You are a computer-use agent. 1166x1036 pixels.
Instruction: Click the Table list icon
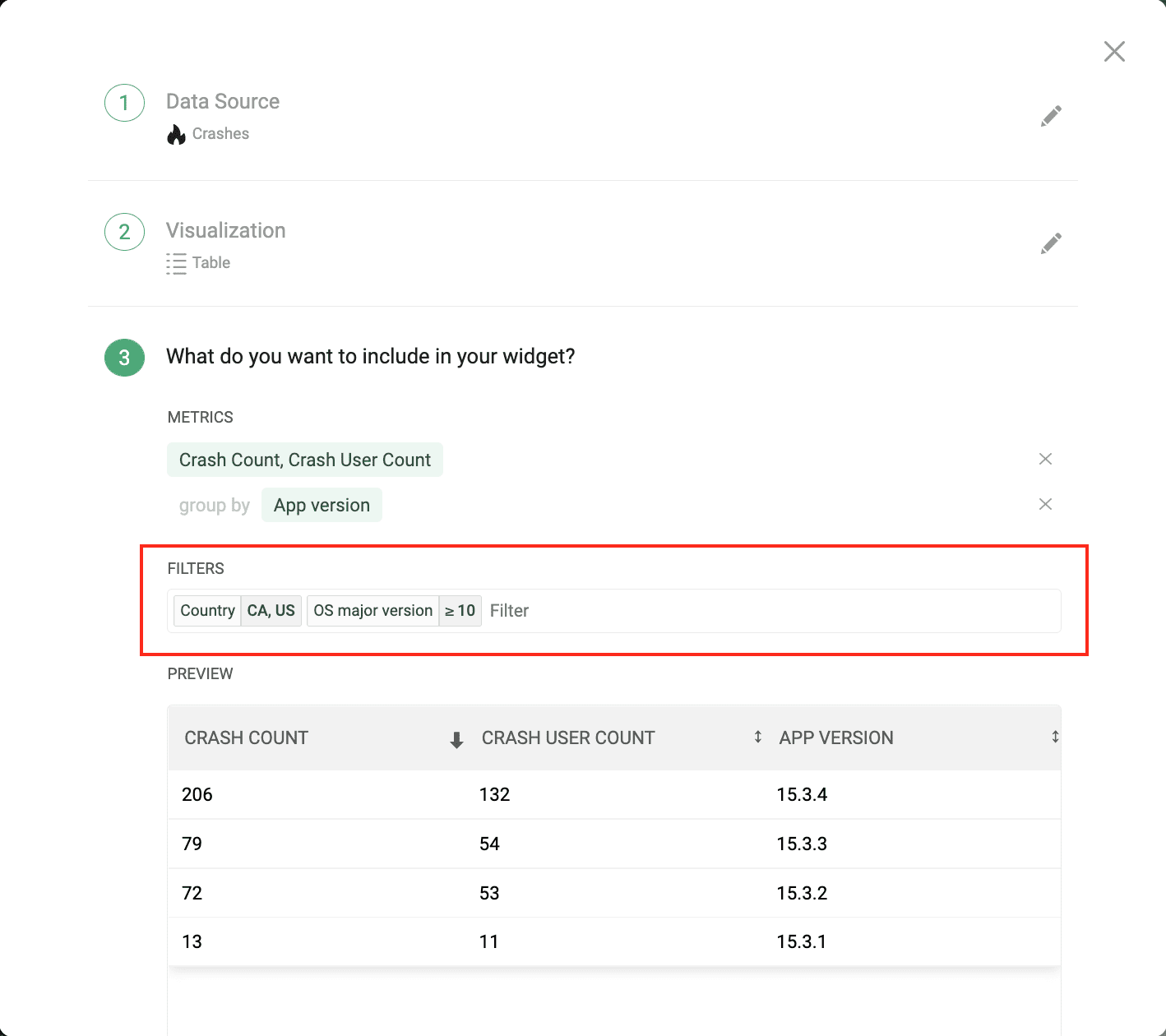click(176, 263)
